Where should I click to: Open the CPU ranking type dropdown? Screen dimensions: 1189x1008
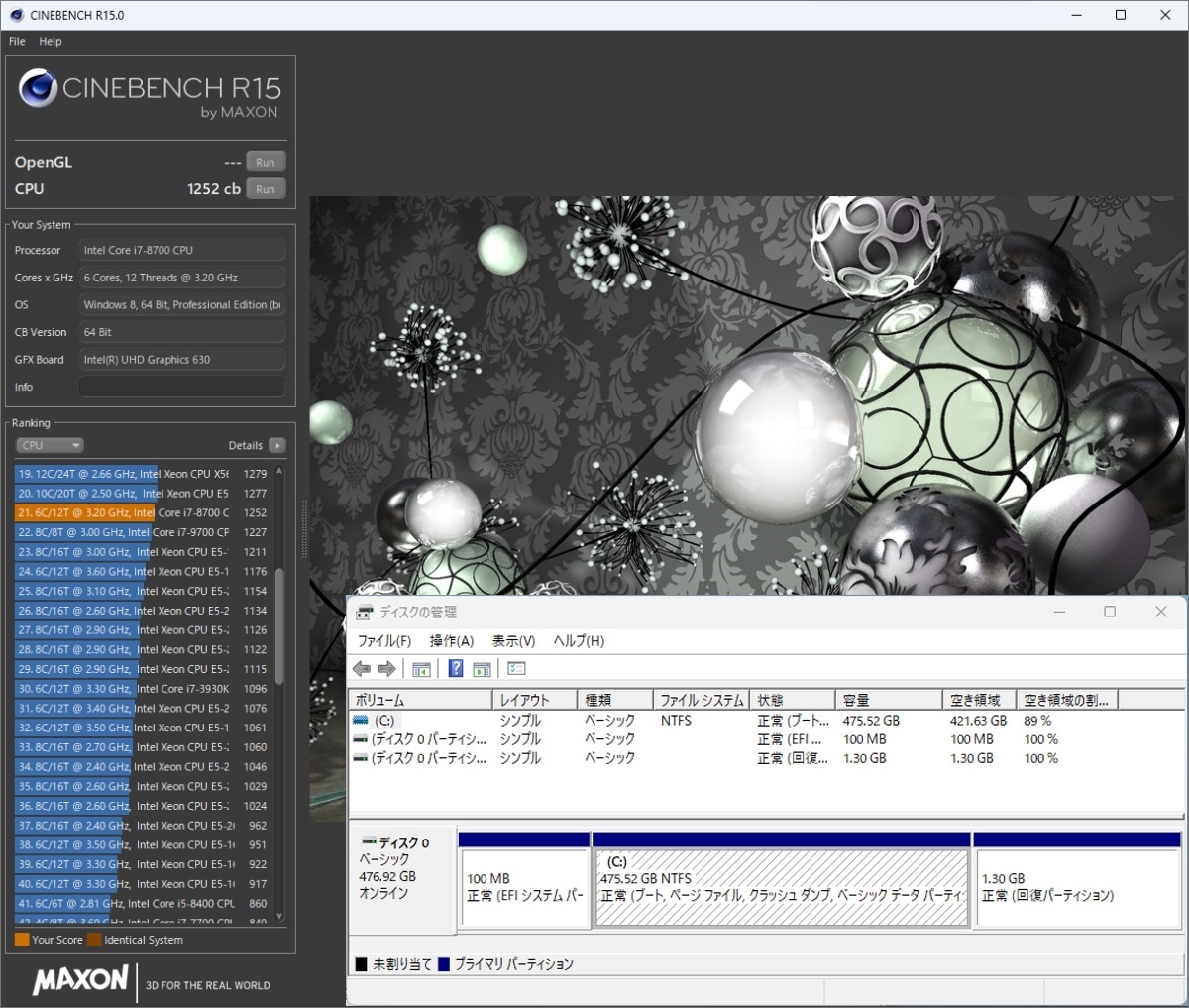click(50, 445)
